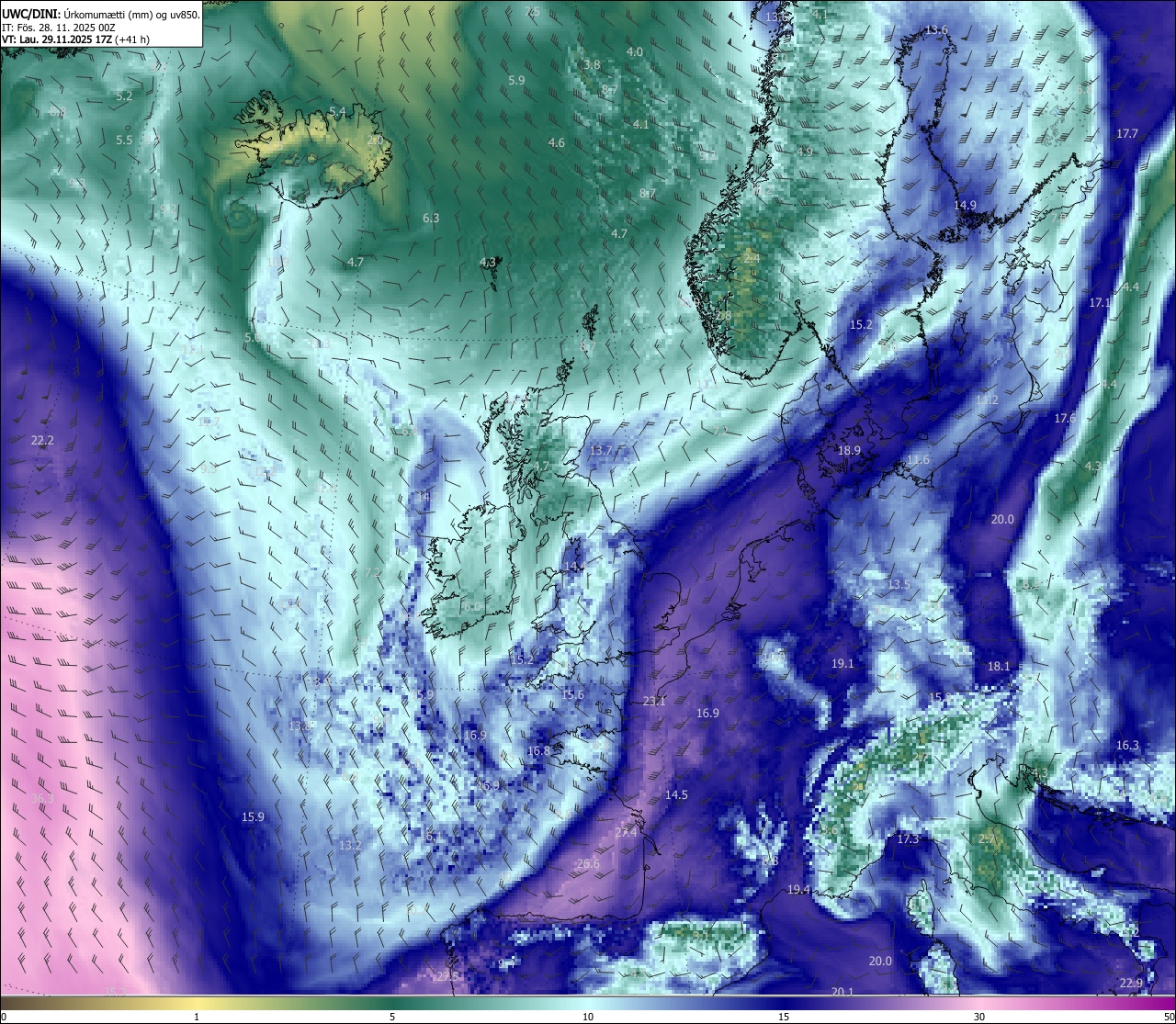This screenshot has width=1176, height=1024.
Task: Click the 13.2 value over the southwest Atlantic
Action: [349, 846]
